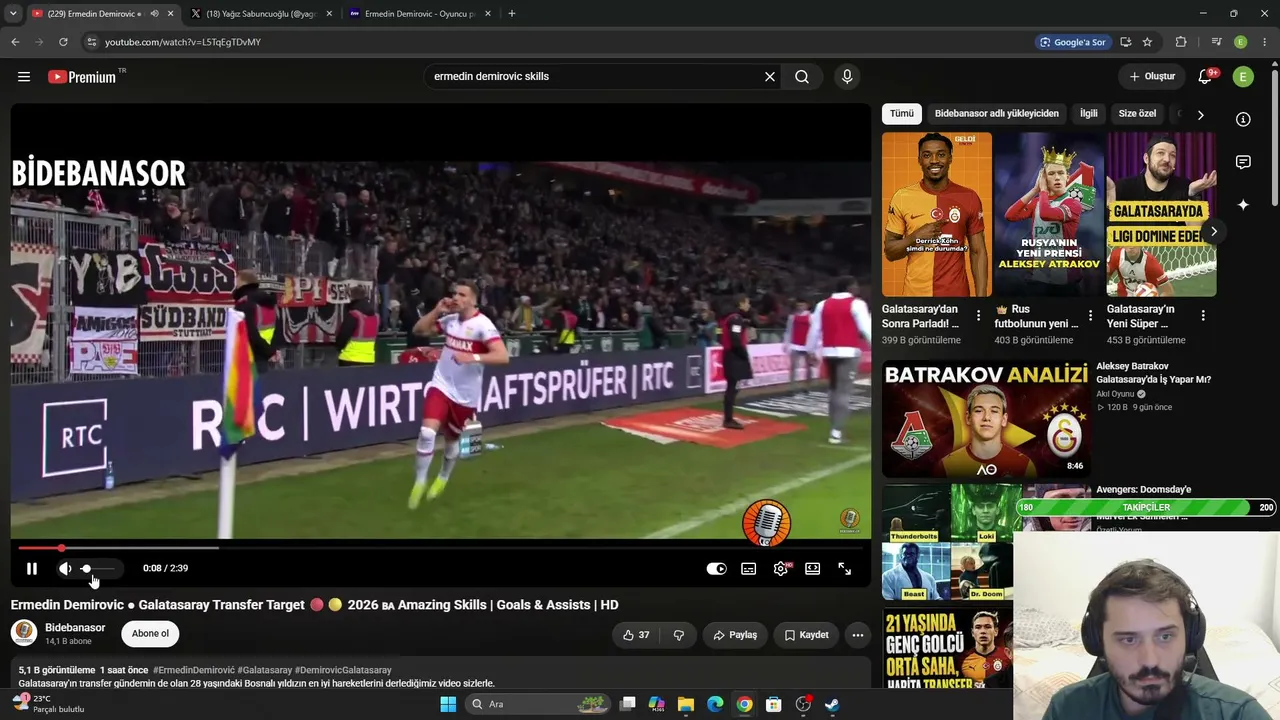Image resolution: width=1280 pixels, height=720 pixels.
Task: Show more Shorts with carousel arrow
Action: pos(1214,232)
